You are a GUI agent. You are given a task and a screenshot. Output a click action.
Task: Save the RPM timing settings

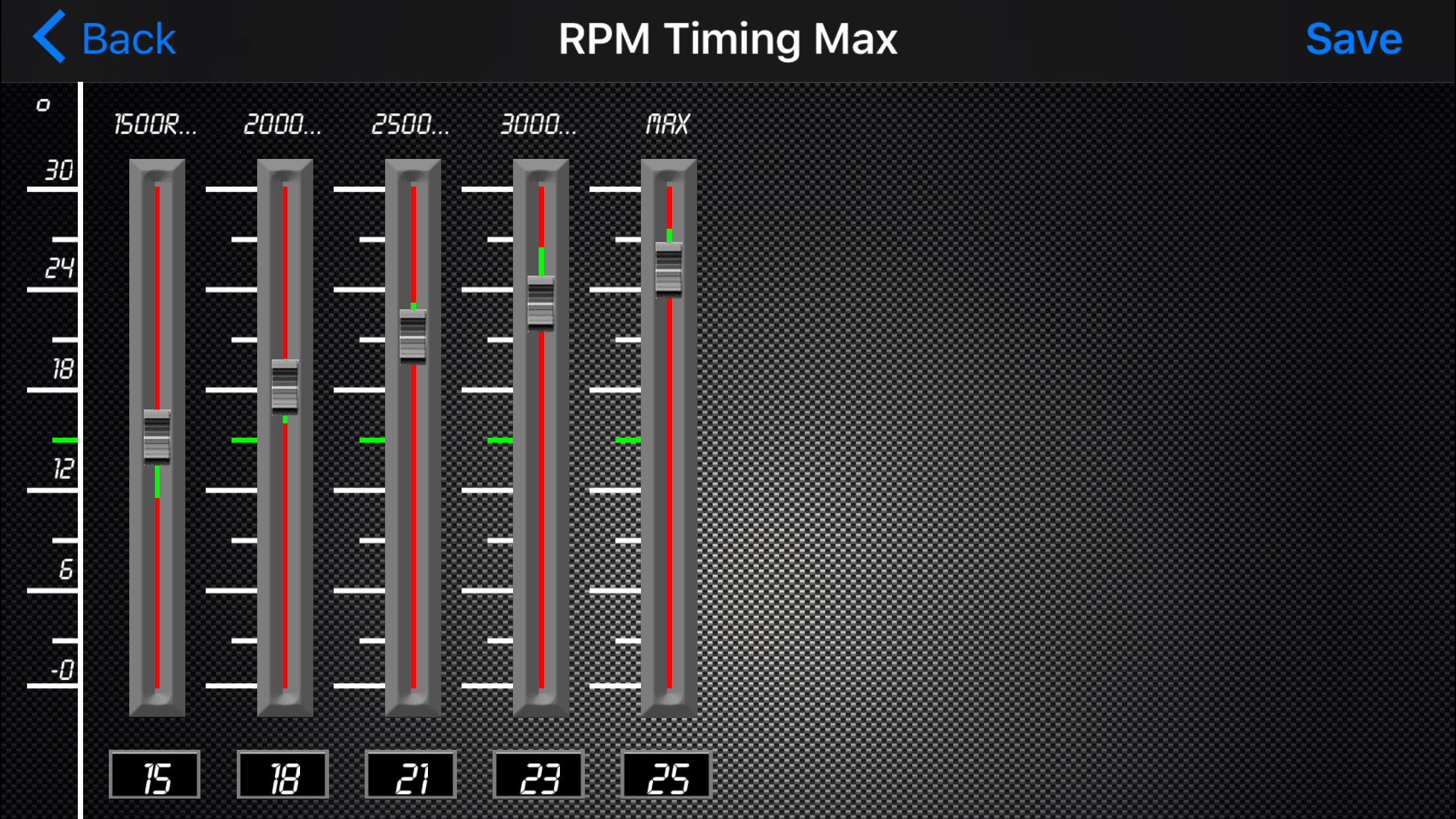click(x=1353, y=40)
